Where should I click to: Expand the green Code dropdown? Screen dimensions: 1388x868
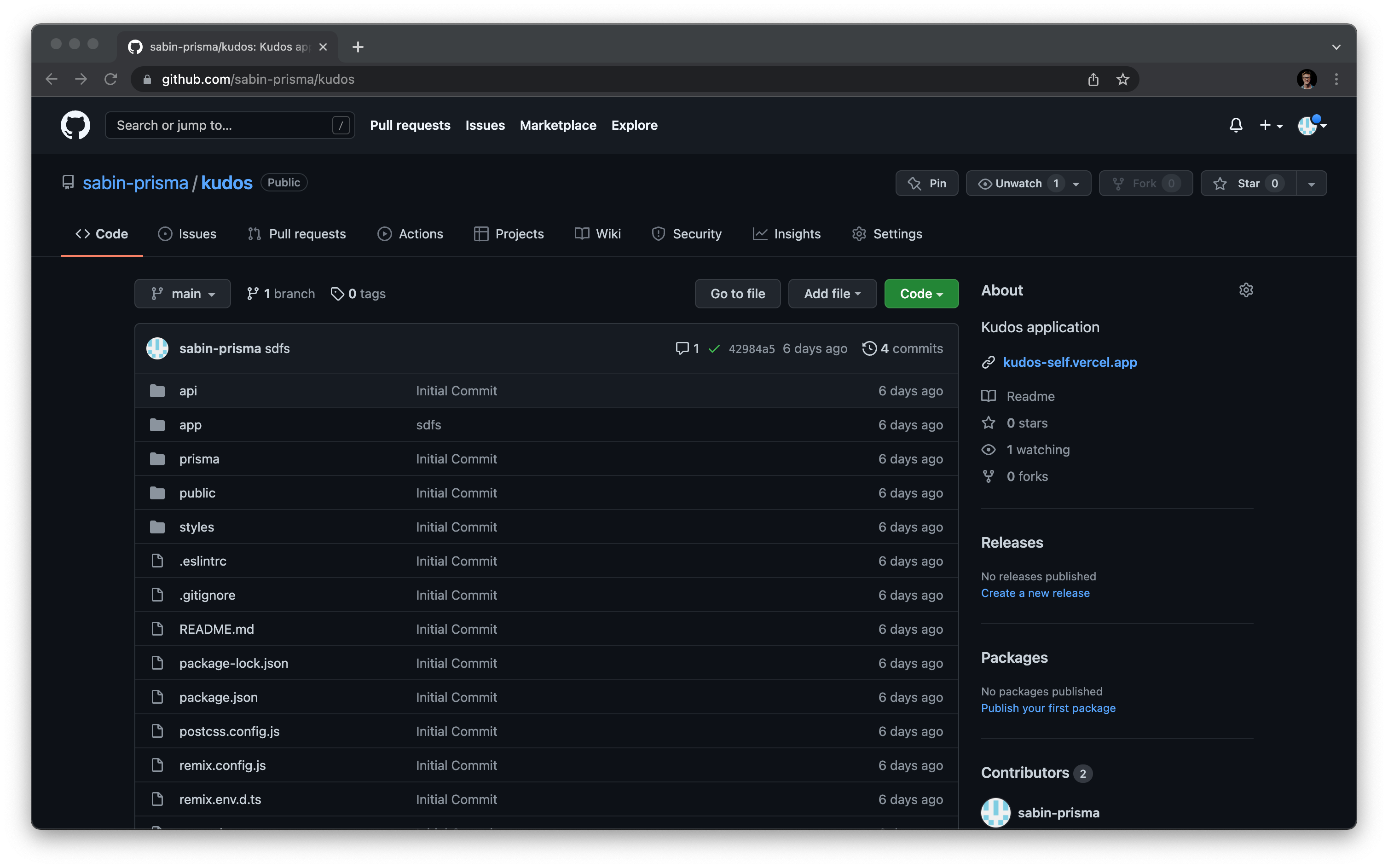click(921, 294)
